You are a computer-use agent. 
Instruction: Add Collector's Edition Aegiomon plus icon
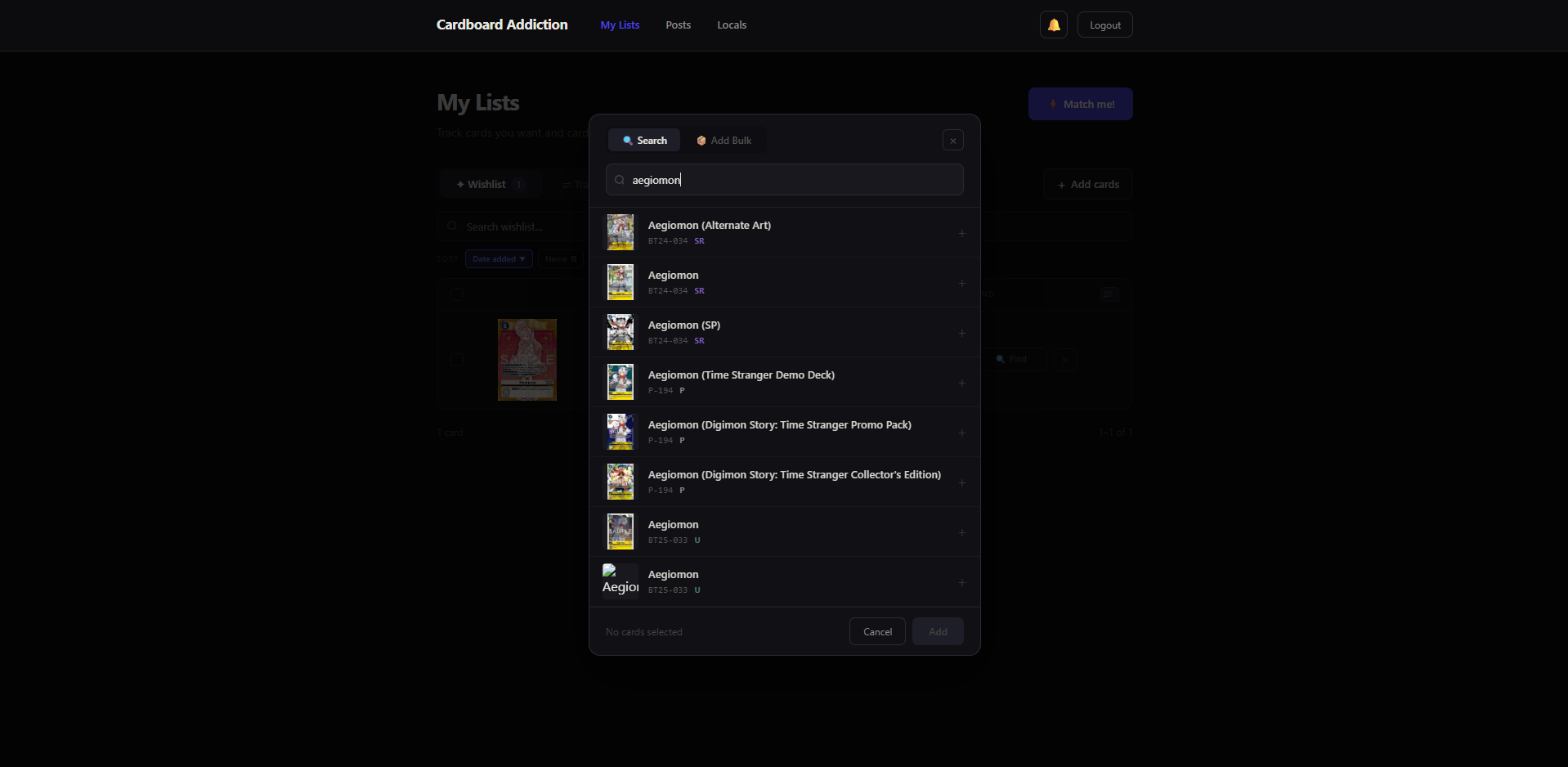tap(961, 482)
